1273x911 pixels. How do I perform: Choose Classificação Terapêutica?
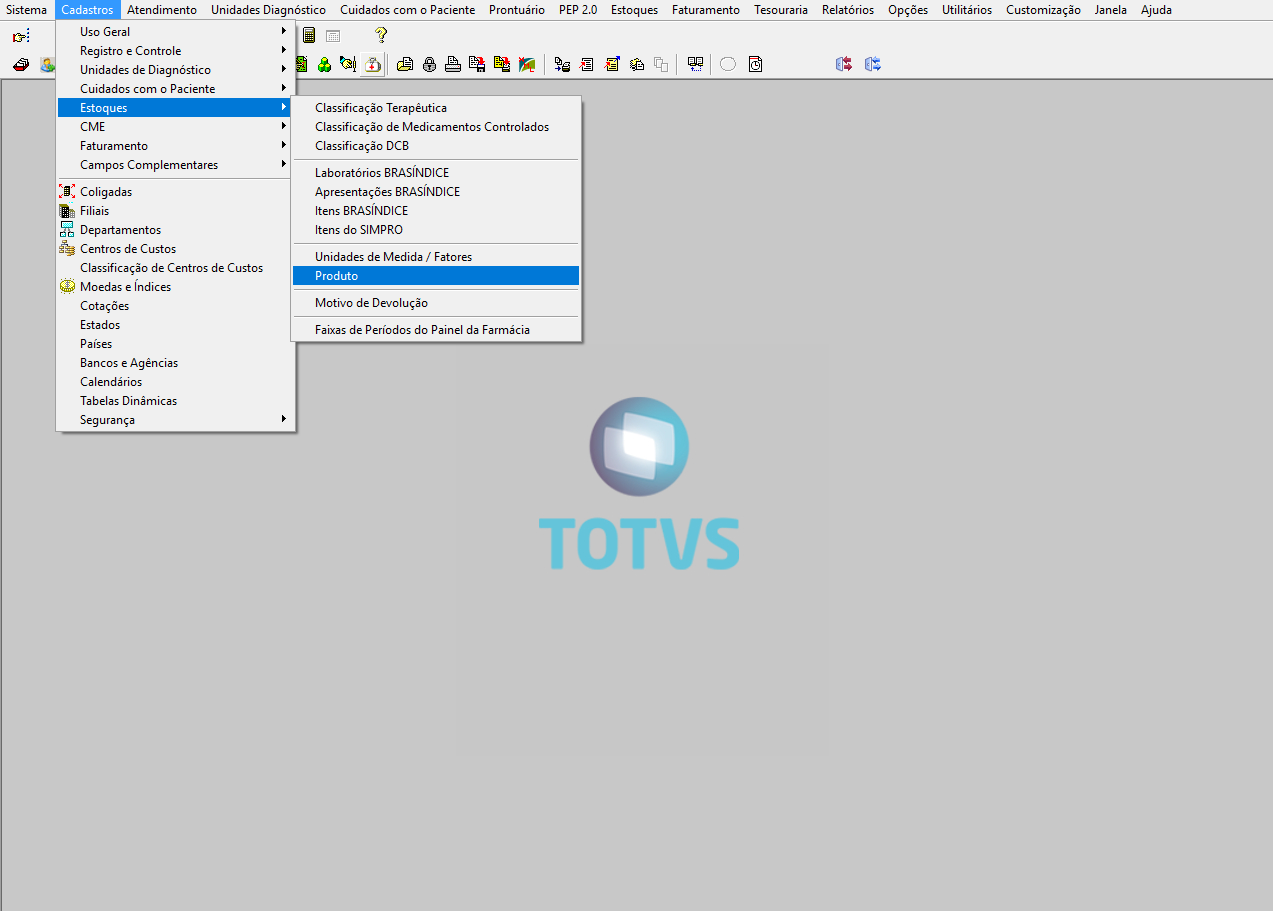(x=436, y=108)
